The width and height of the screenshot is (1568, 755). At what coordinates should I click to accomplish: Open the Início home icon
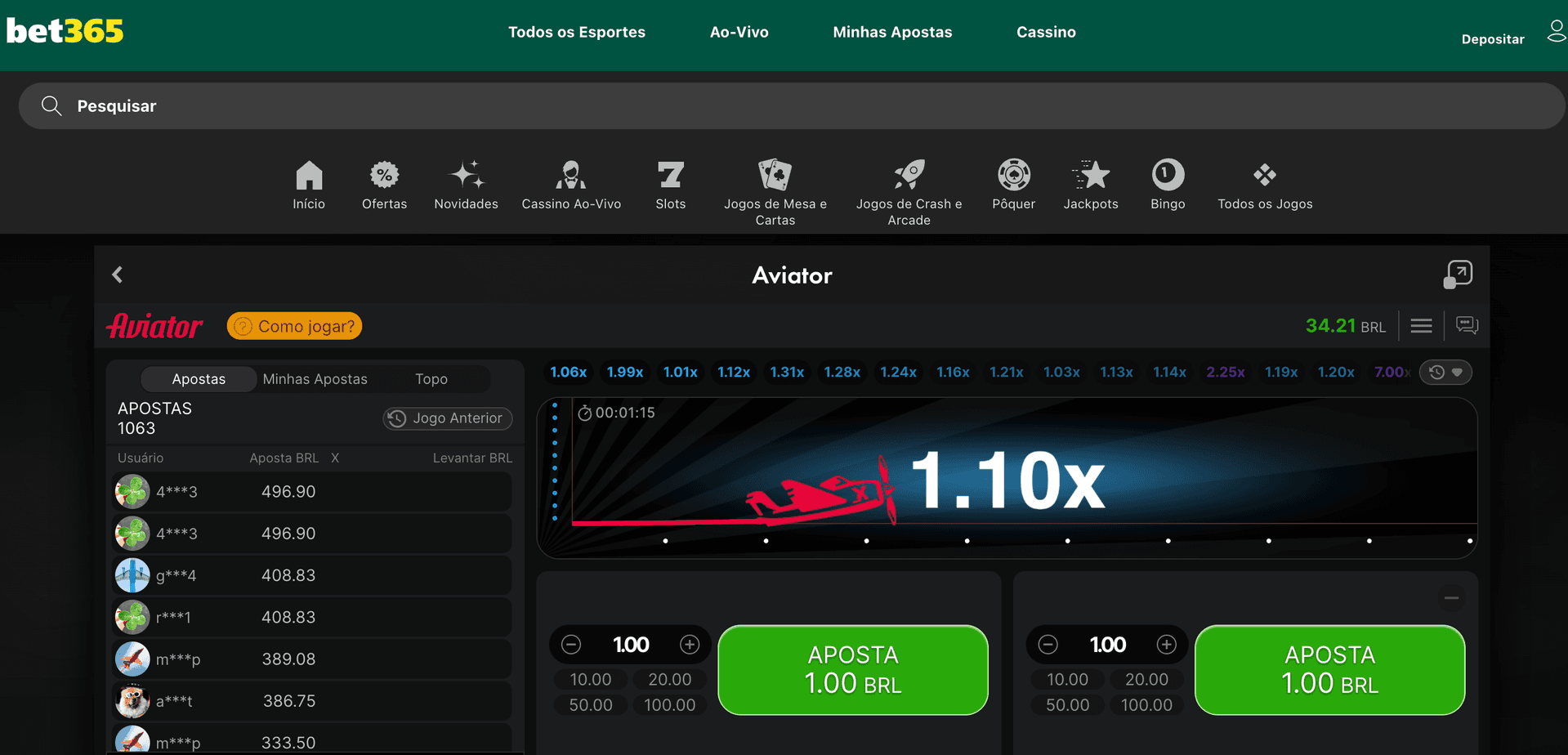(x=309, y=175)
